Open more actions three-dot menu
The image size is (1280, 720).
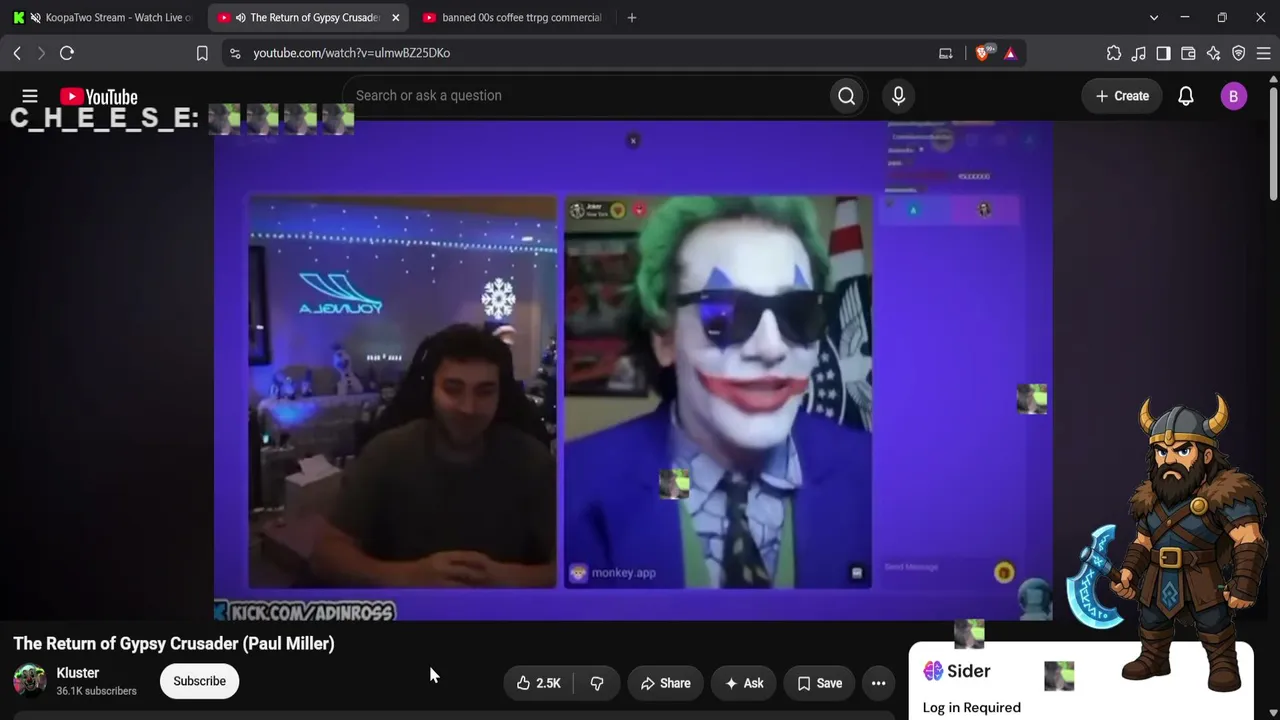tap(878, 683)
